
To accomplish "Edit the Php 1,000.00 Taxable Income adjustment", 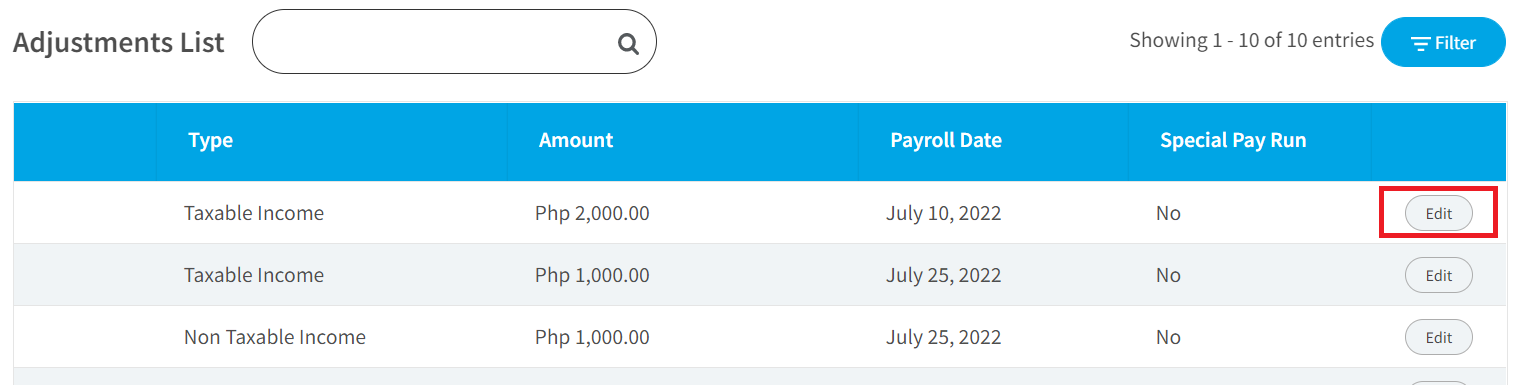I will (x=1438, y=275).
